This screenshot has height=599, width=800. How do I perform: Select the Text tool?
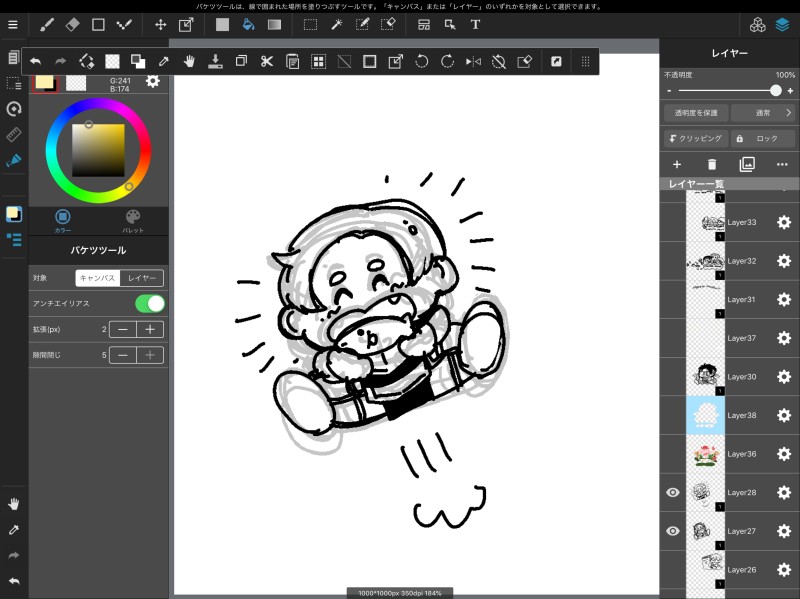pyautogui.click(x=475, y=24)
